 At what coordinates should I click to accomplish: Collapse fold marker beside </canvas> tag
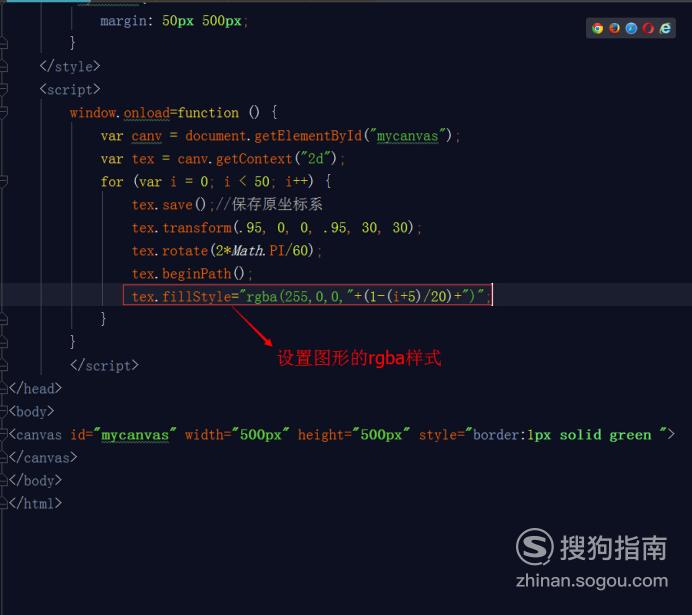pos(4,458)
